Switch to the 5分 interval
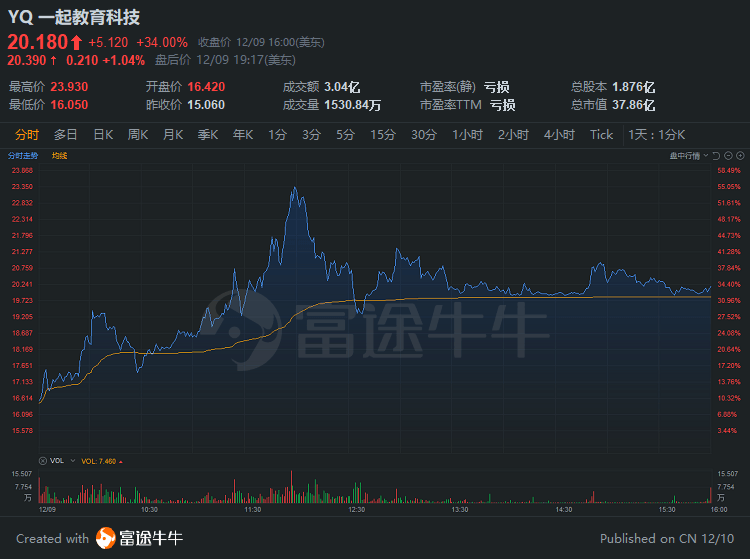 pyautogui.click(x=345, y=135)
